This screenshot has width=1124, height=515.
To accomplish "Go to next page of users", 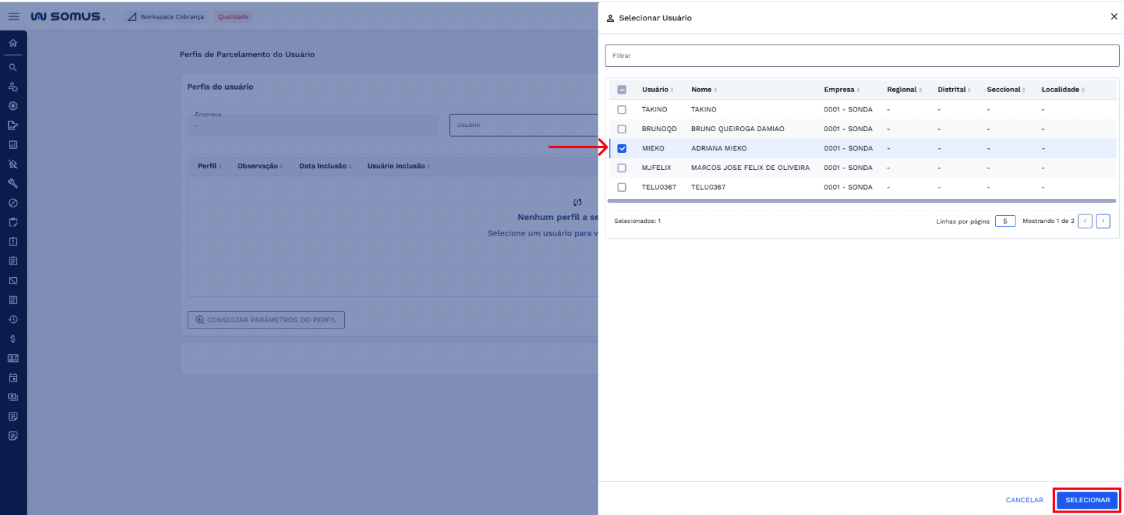I will 1103,221.
